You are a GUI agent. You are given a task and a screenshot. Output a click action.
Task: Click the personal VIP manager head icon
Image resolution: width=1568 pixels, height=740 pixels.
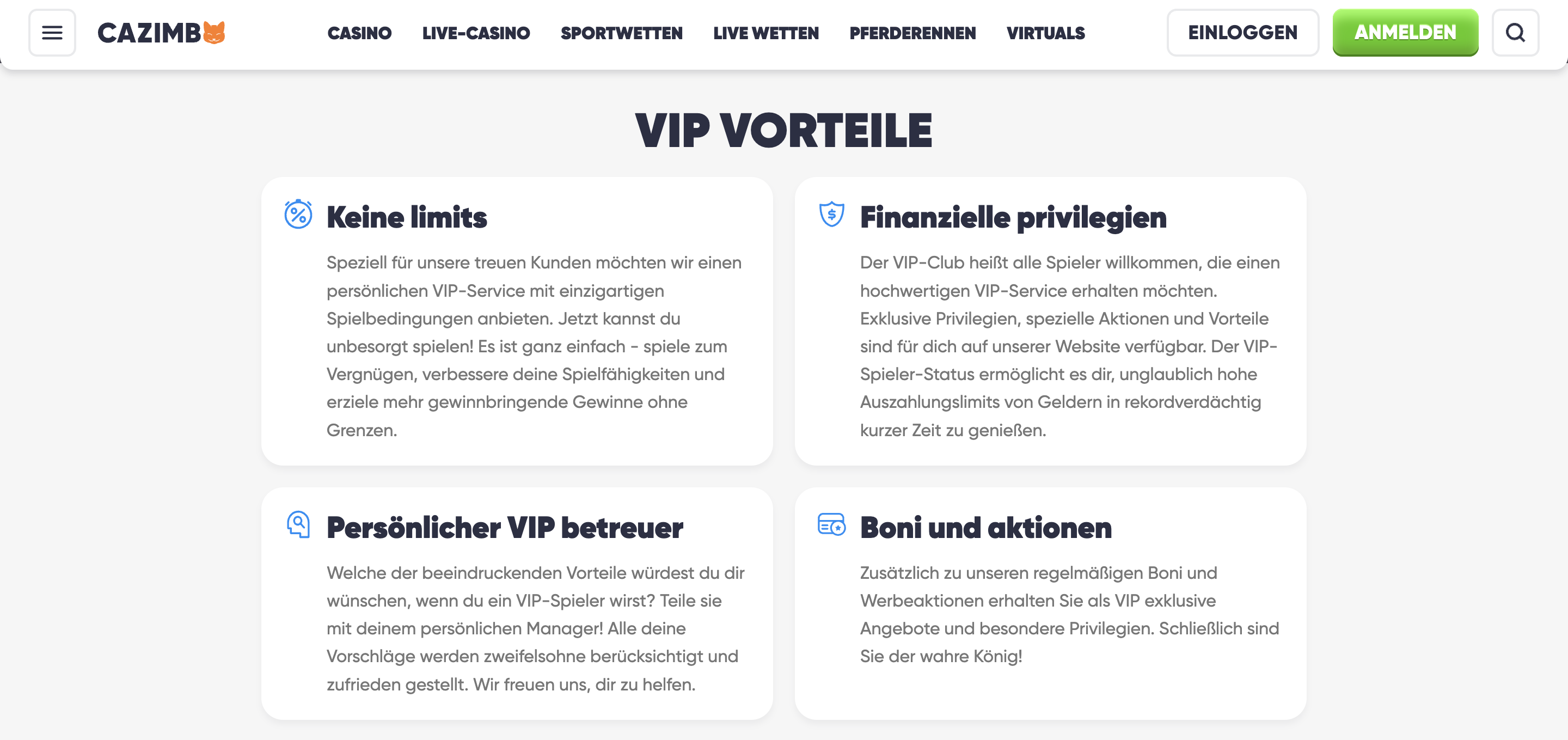298,524
